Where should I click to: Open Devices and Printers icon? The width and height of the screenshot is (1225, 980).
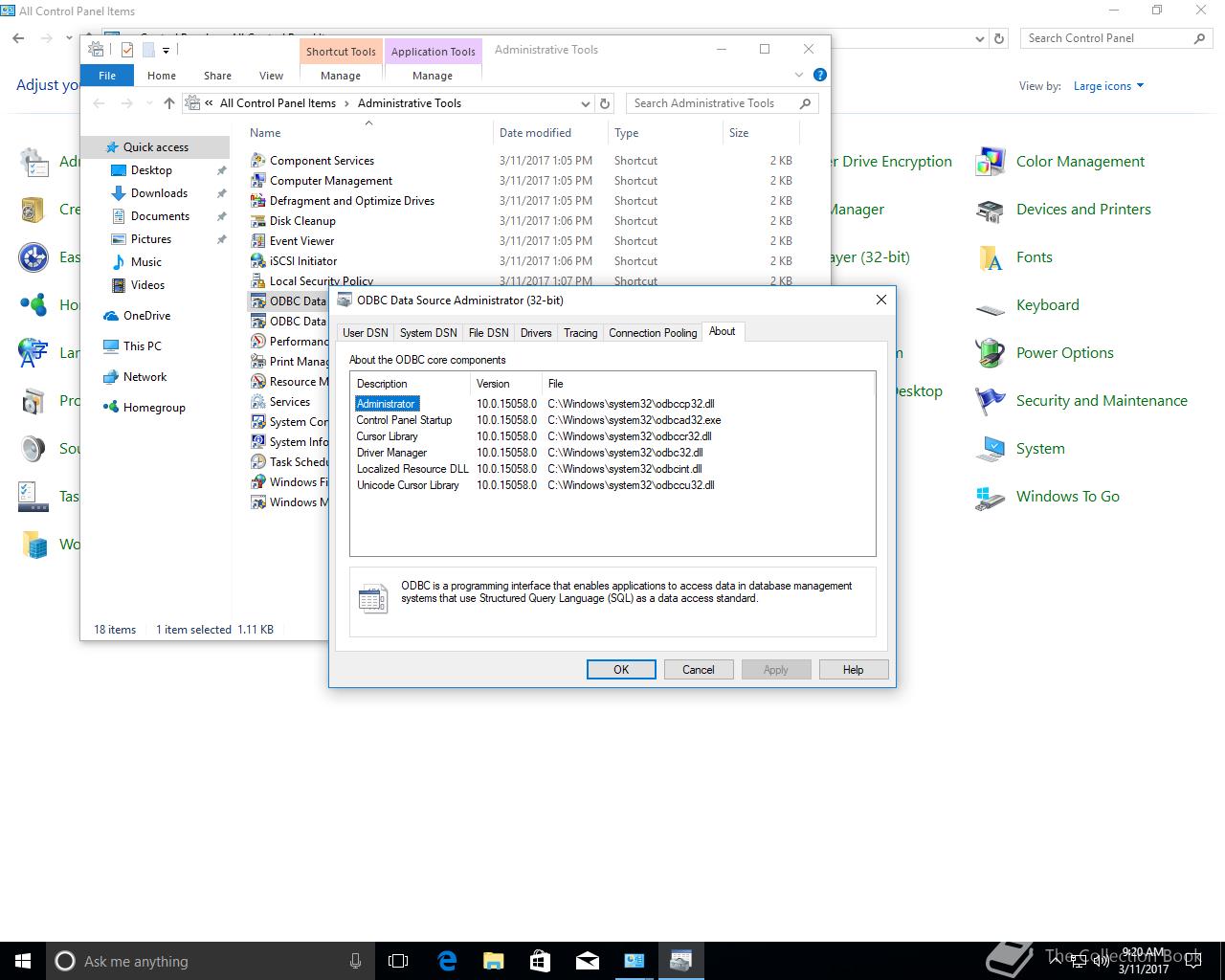[991, 210]
